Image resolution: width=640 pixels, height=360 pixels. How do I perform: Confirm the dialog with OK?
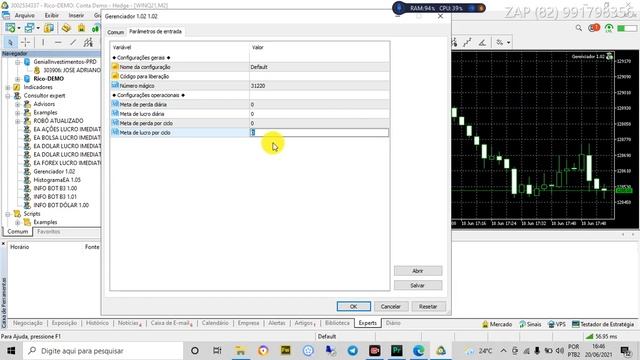point(353,307)
